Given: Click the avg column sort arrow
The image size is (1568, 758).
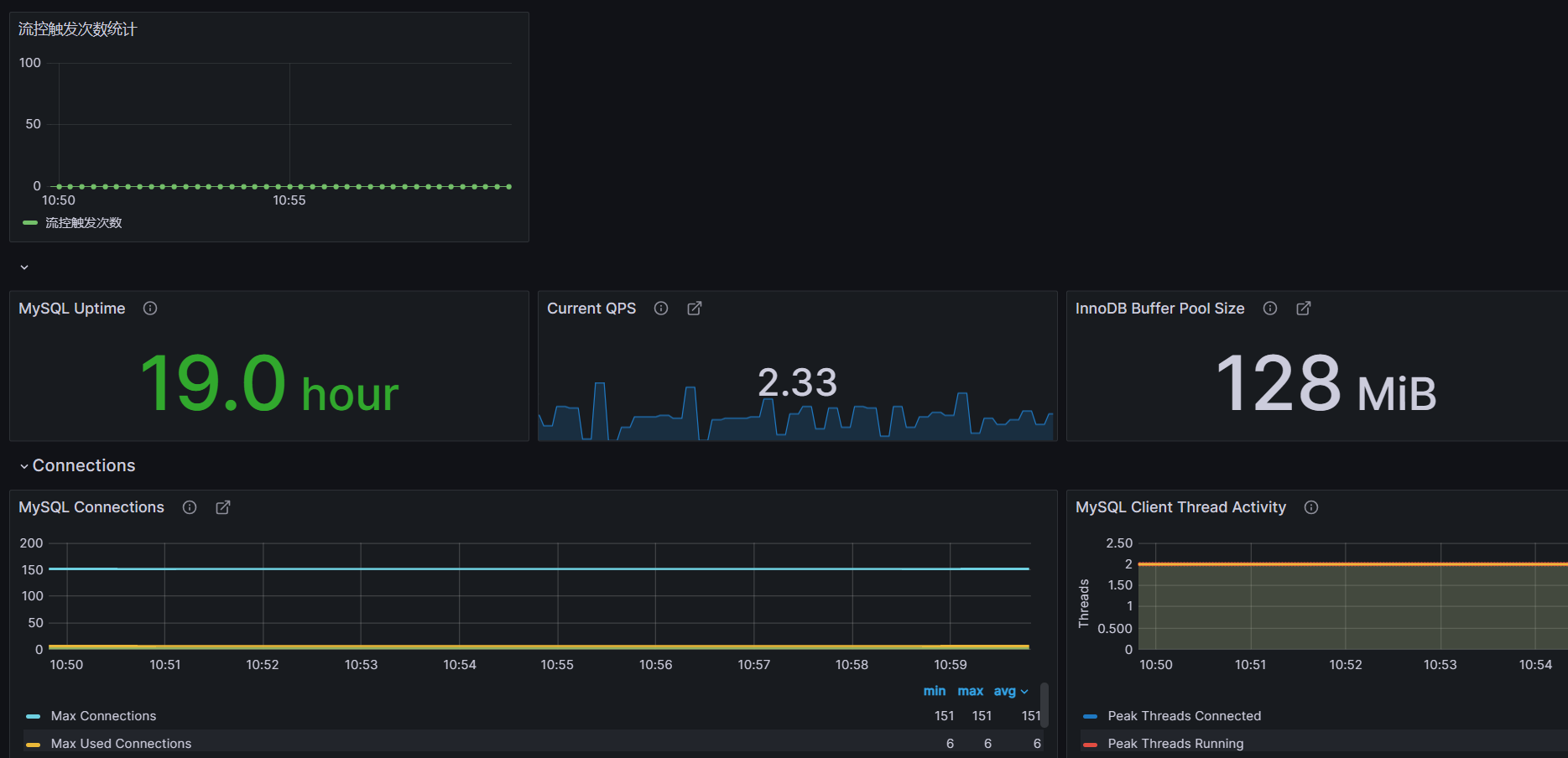Looking at the screenshot, I should point(1024,692).
